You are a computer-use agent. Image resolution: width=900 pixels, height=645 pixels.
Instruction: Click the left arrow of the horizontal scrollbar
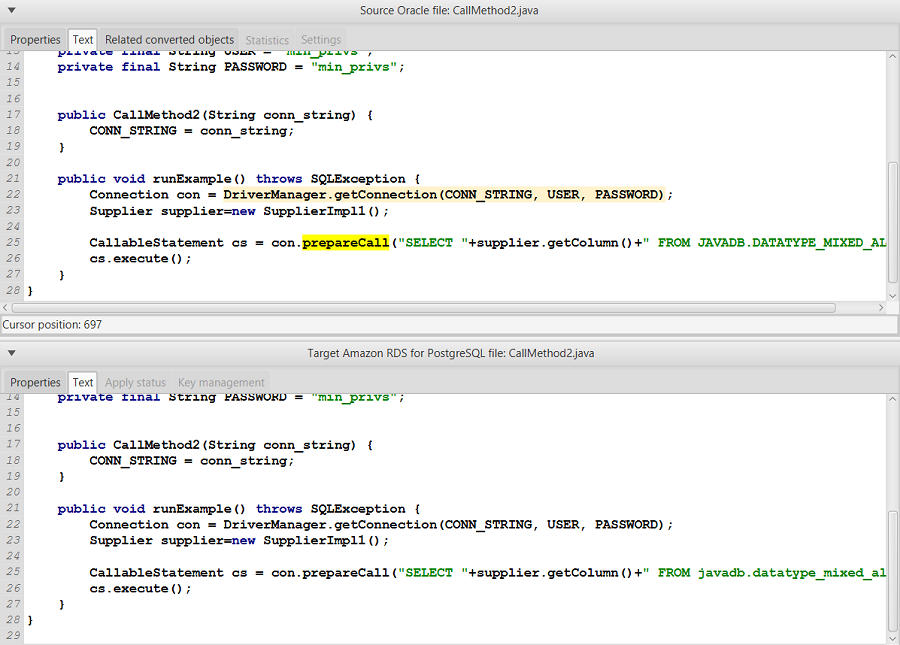(6, 307)
